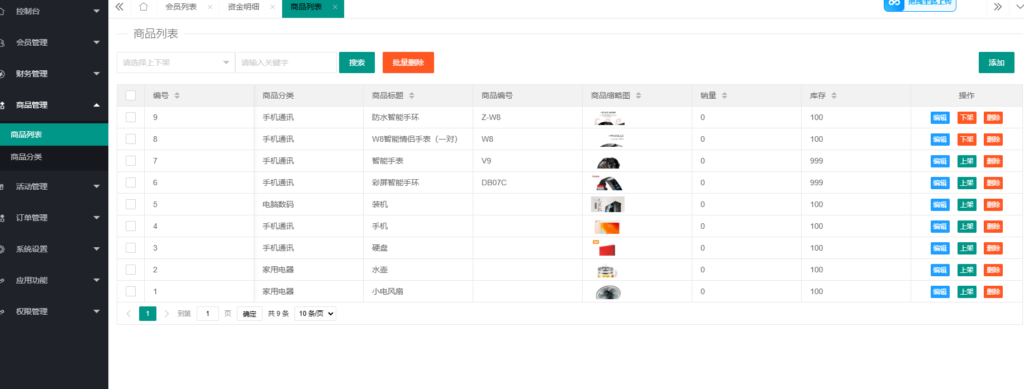Open the 请选择上下架 dropdown filter
Image resolution: width=1024 pixels, height=389 pixels.
pos(176,63)
